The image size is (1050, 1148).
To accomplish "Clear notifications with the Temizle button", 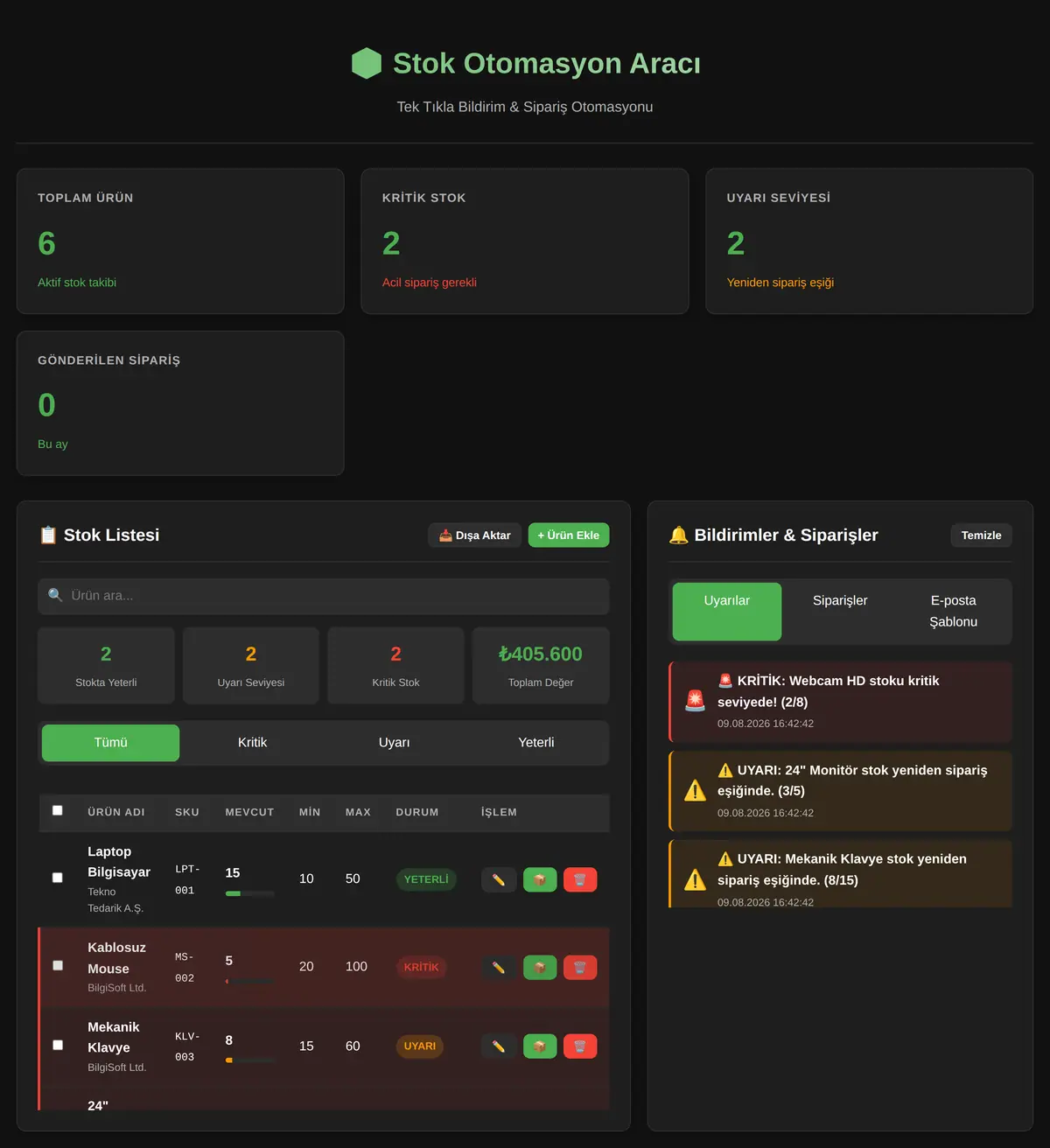I will pyautogui.click(x=982, y=535).
